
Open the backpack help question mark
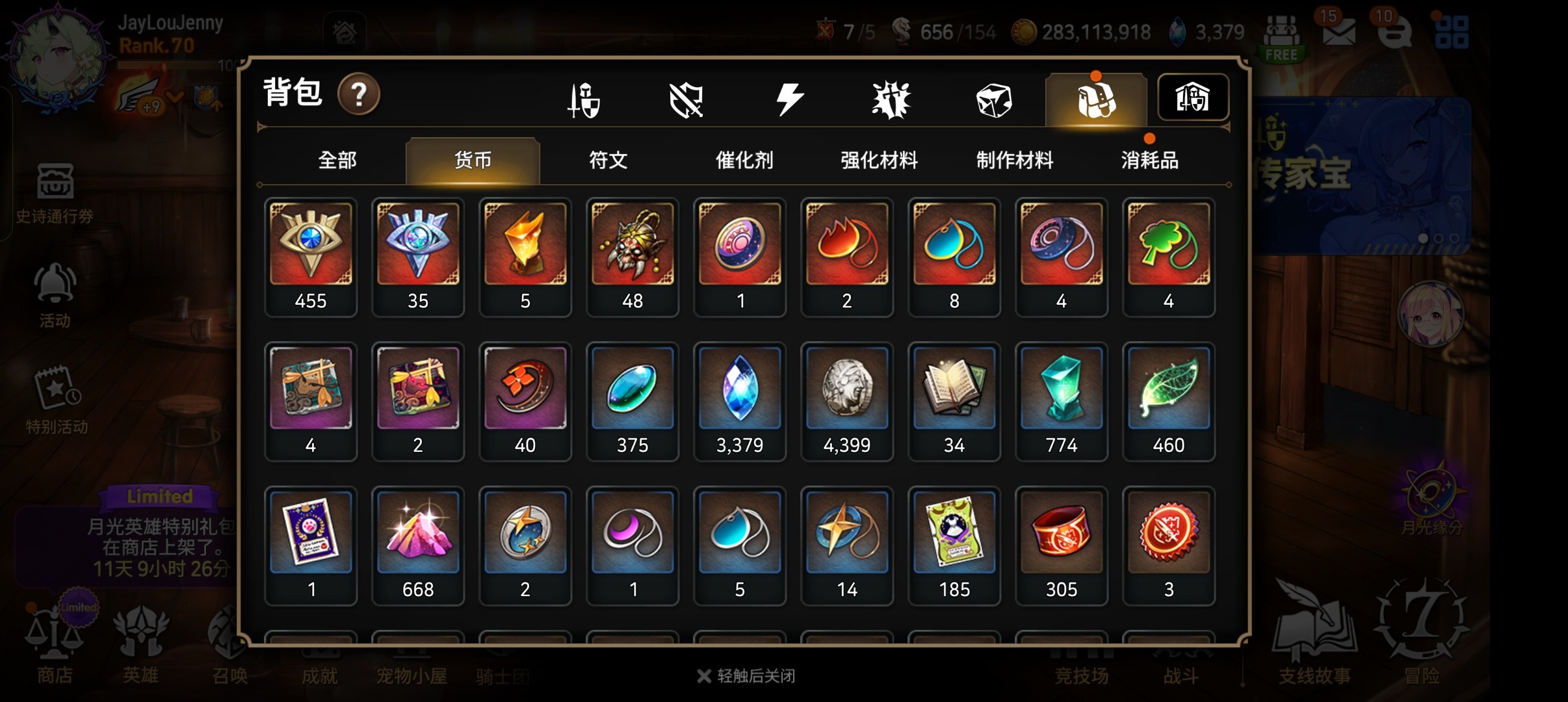pos(359,95)
